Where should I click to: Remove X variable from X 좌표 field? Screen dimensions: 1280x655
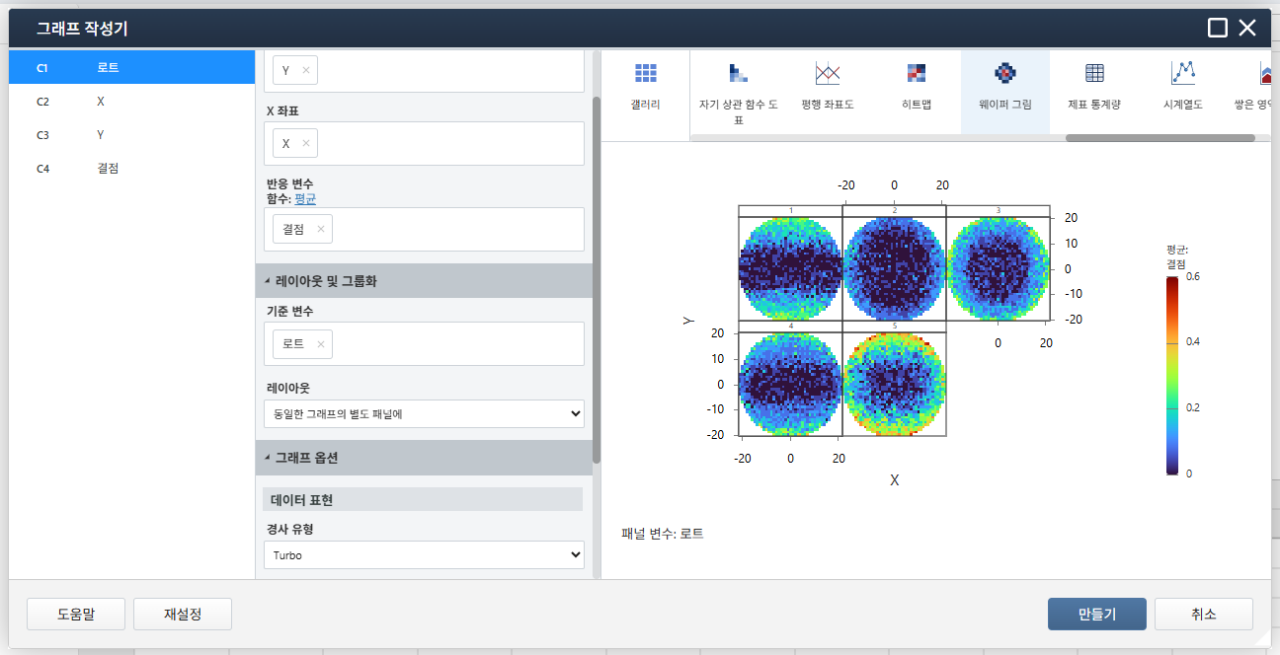[x=306, y=144]
